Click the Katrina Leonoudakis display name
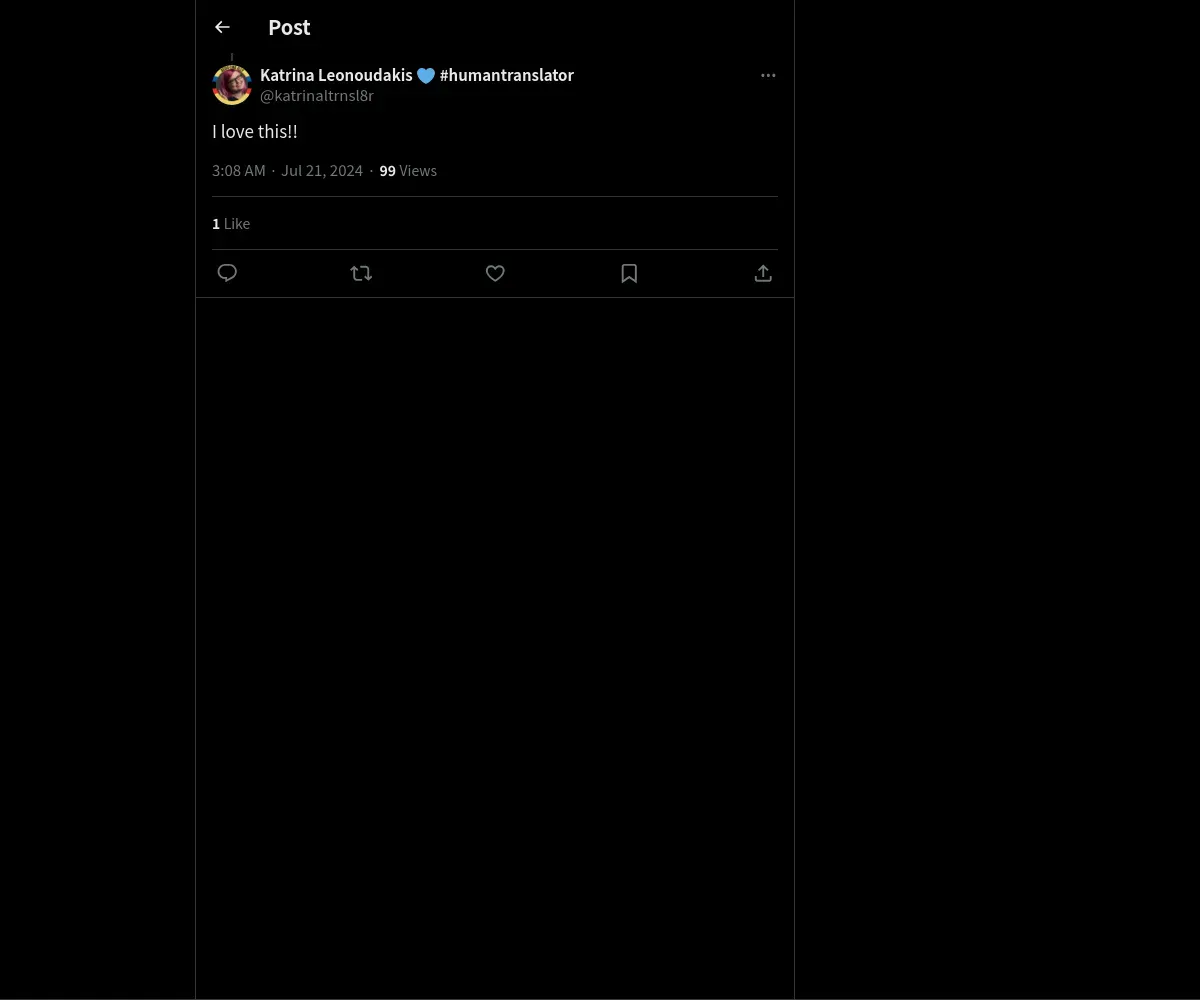This screenshot has height=1000, width=1200. point(336,75)
